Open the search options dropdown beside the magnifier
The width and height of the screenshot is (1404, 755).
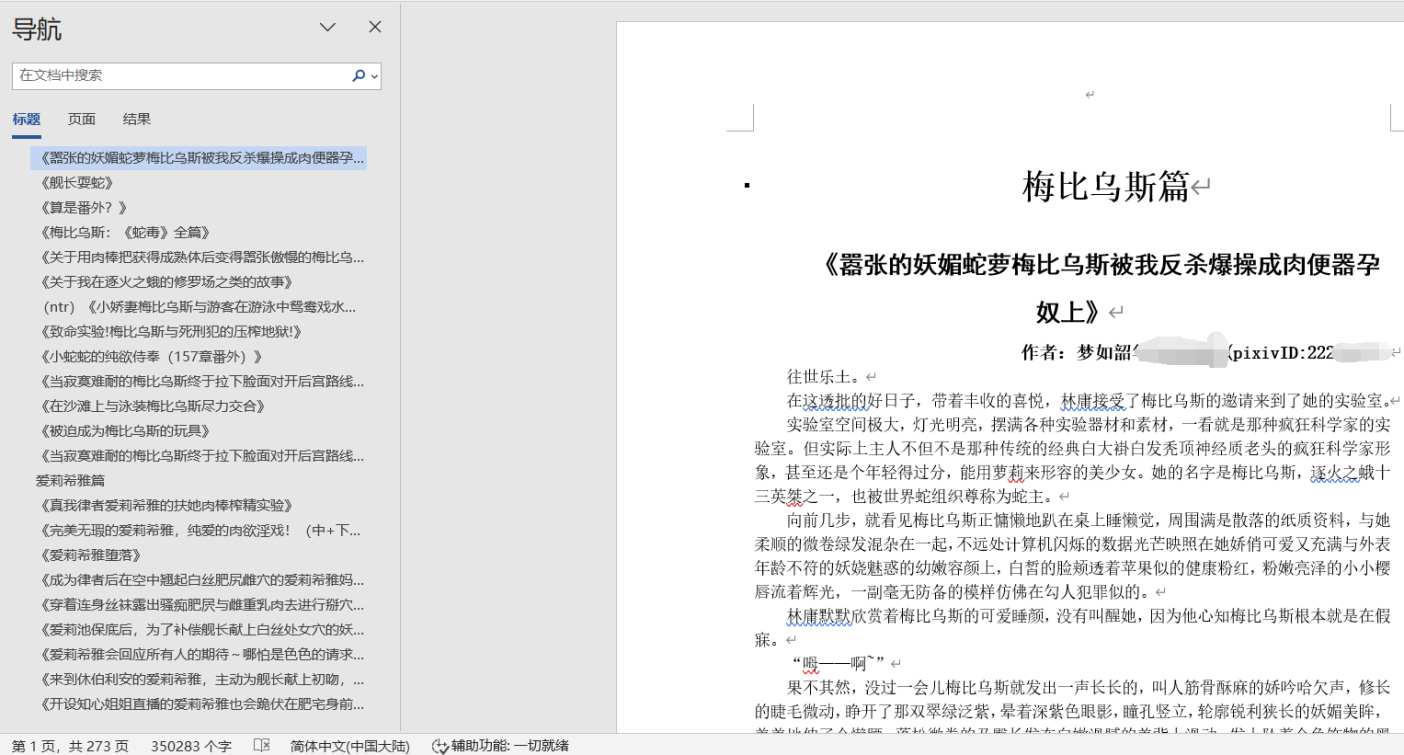click(x=372, y=74)
